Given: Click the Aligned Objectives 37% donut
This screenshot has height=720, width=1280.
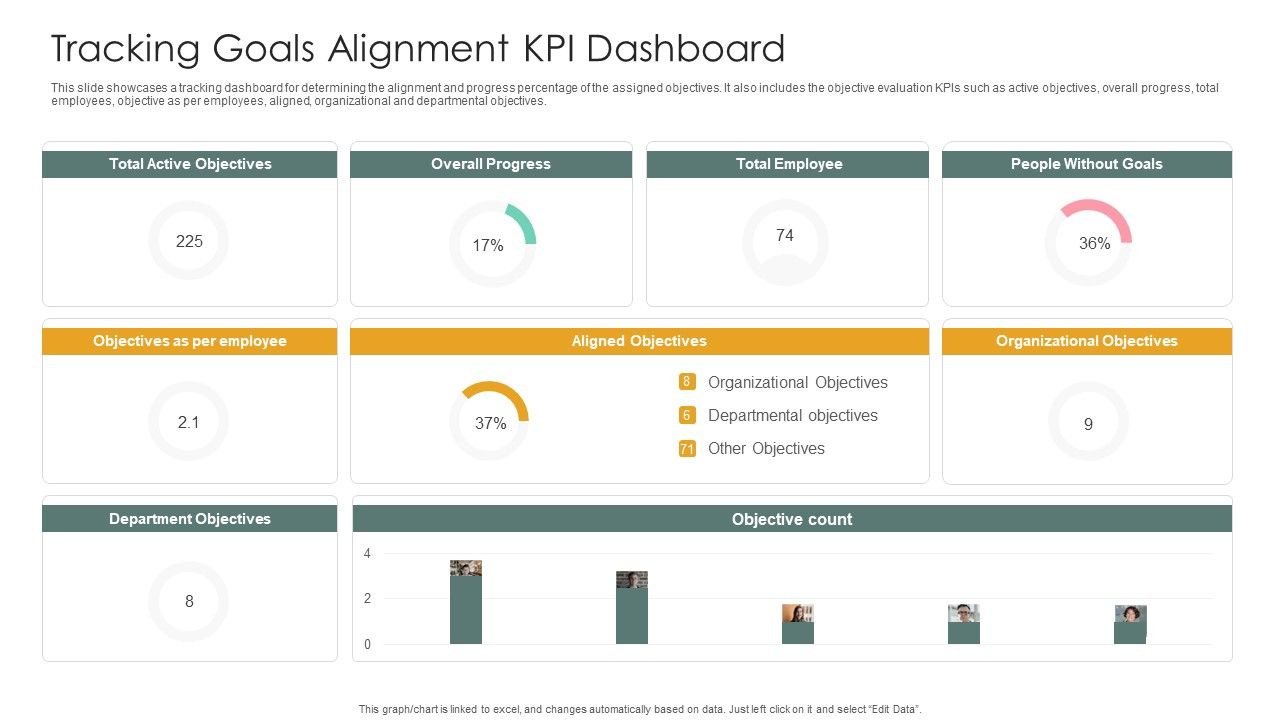Looking at the screenshot, I should 489,423.
